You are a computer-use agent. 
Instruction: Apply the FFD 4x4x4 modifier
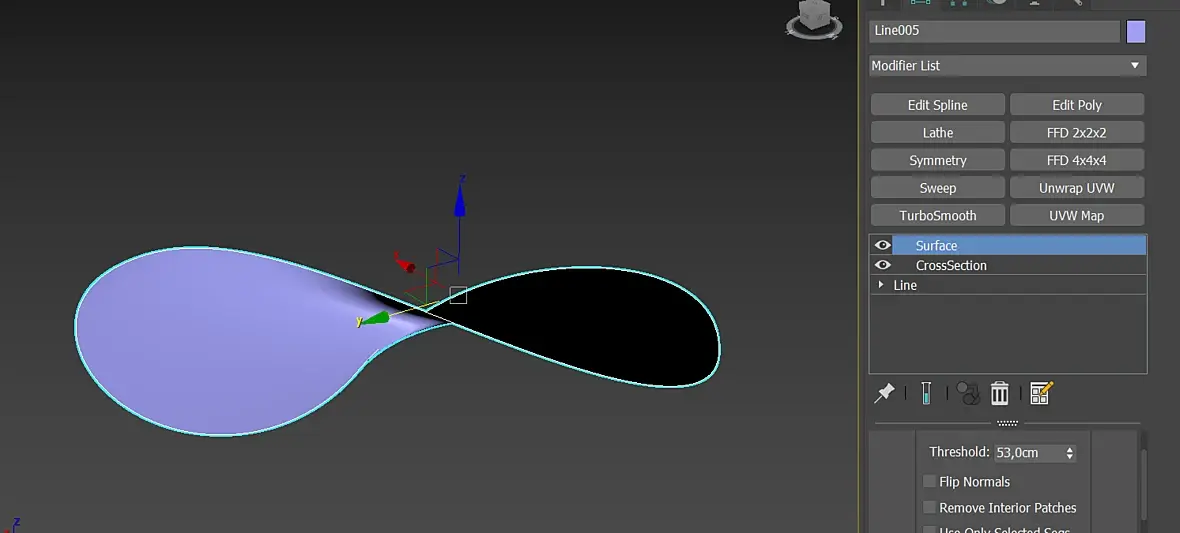click(1077, 160)
